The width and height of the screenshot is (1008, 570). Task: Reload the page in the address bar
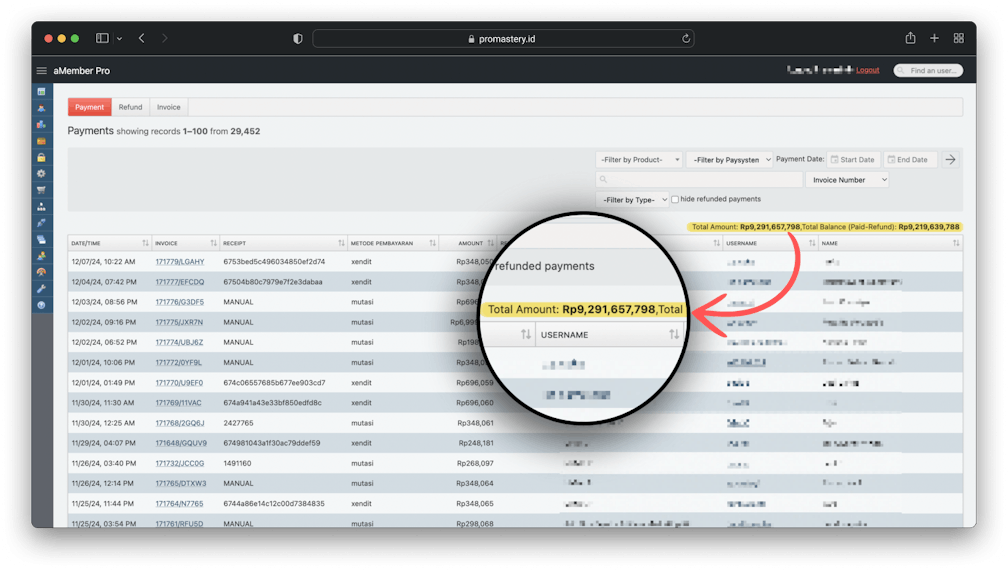click(686, 39)
